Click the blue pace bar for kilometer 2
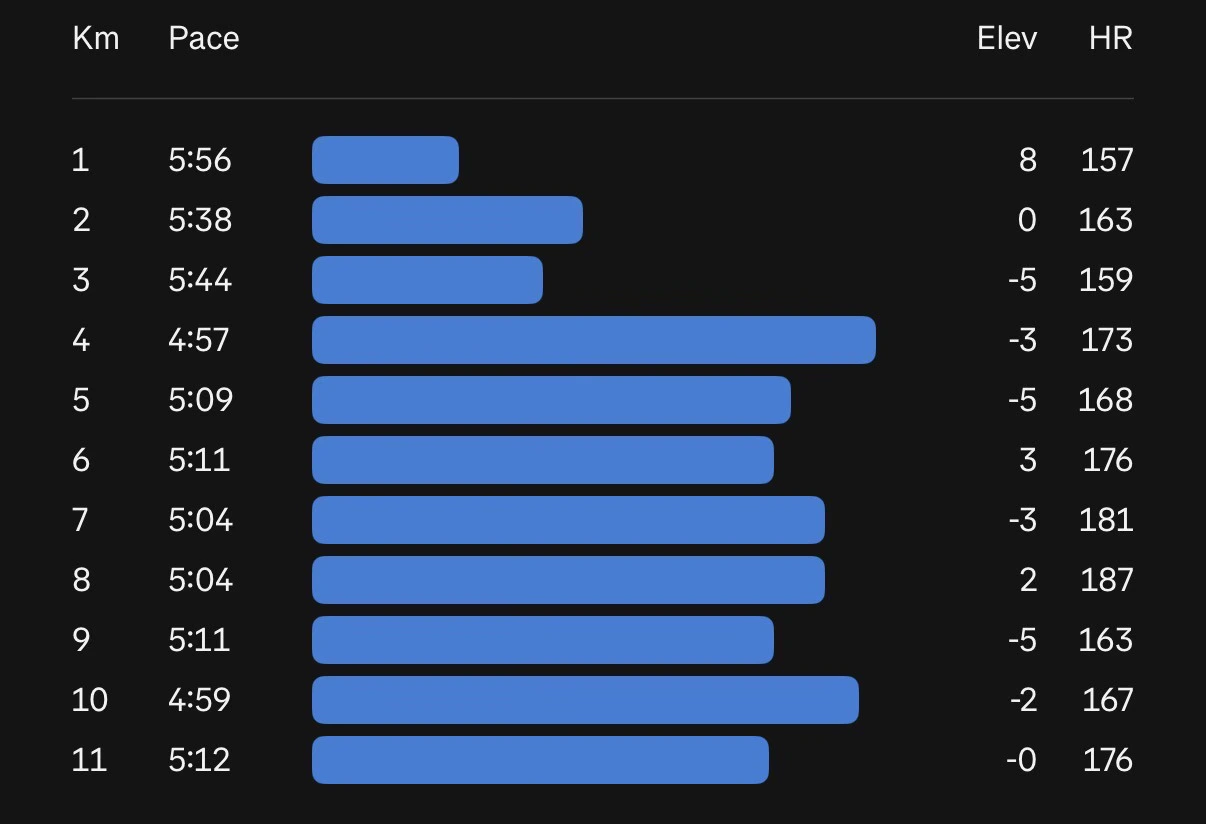1206x824 pixels. (x=447, y=220)
